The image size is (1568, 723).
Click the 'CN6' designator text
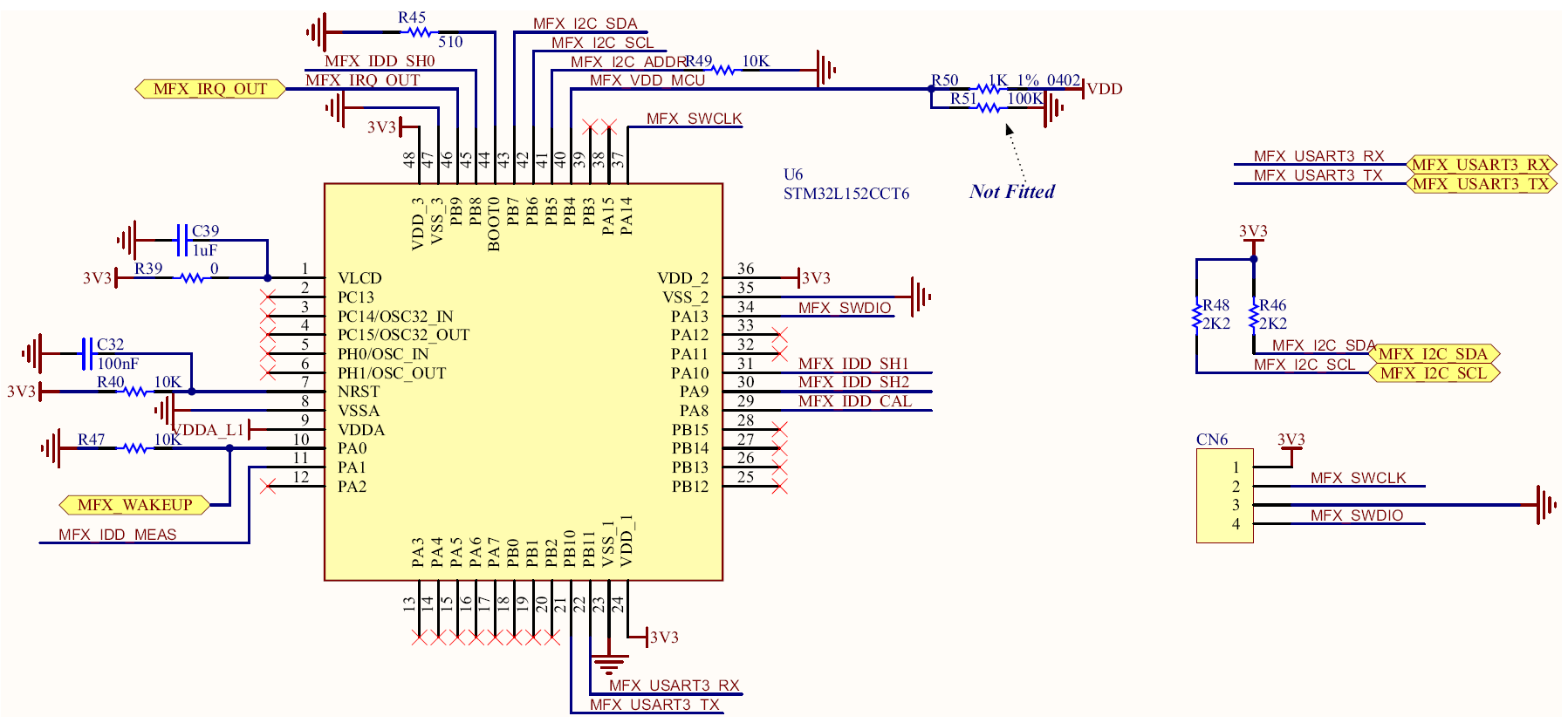pos(1212,440)
